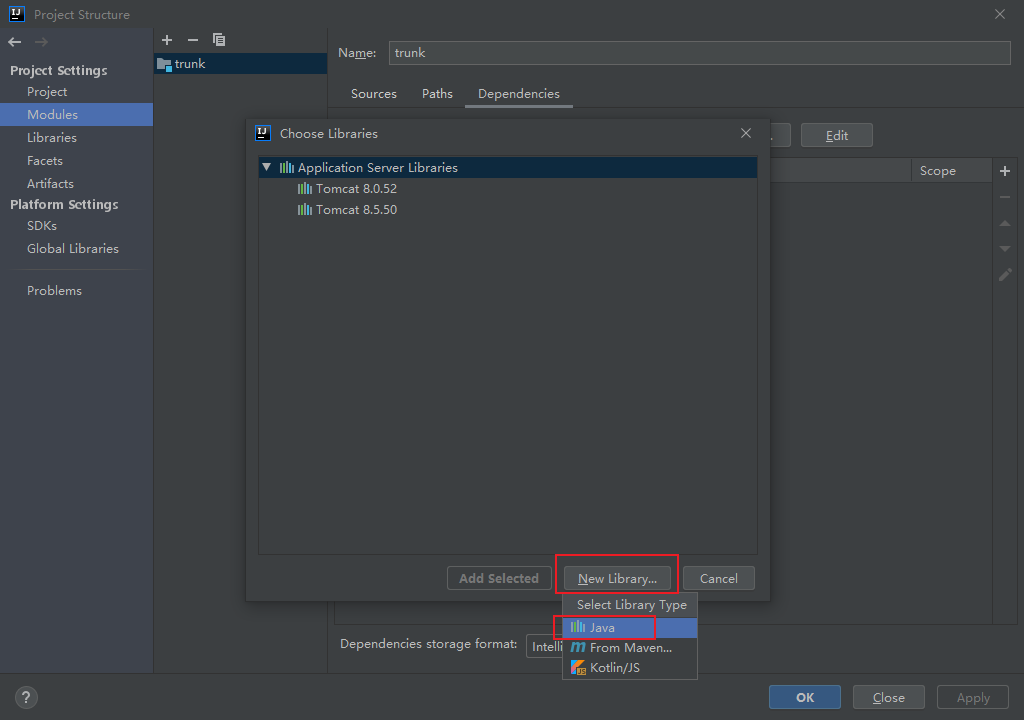The width and height of the screenshot is (1024, 720).
Task: Click remove dependency minus icon
Action: coord(1005,197)
